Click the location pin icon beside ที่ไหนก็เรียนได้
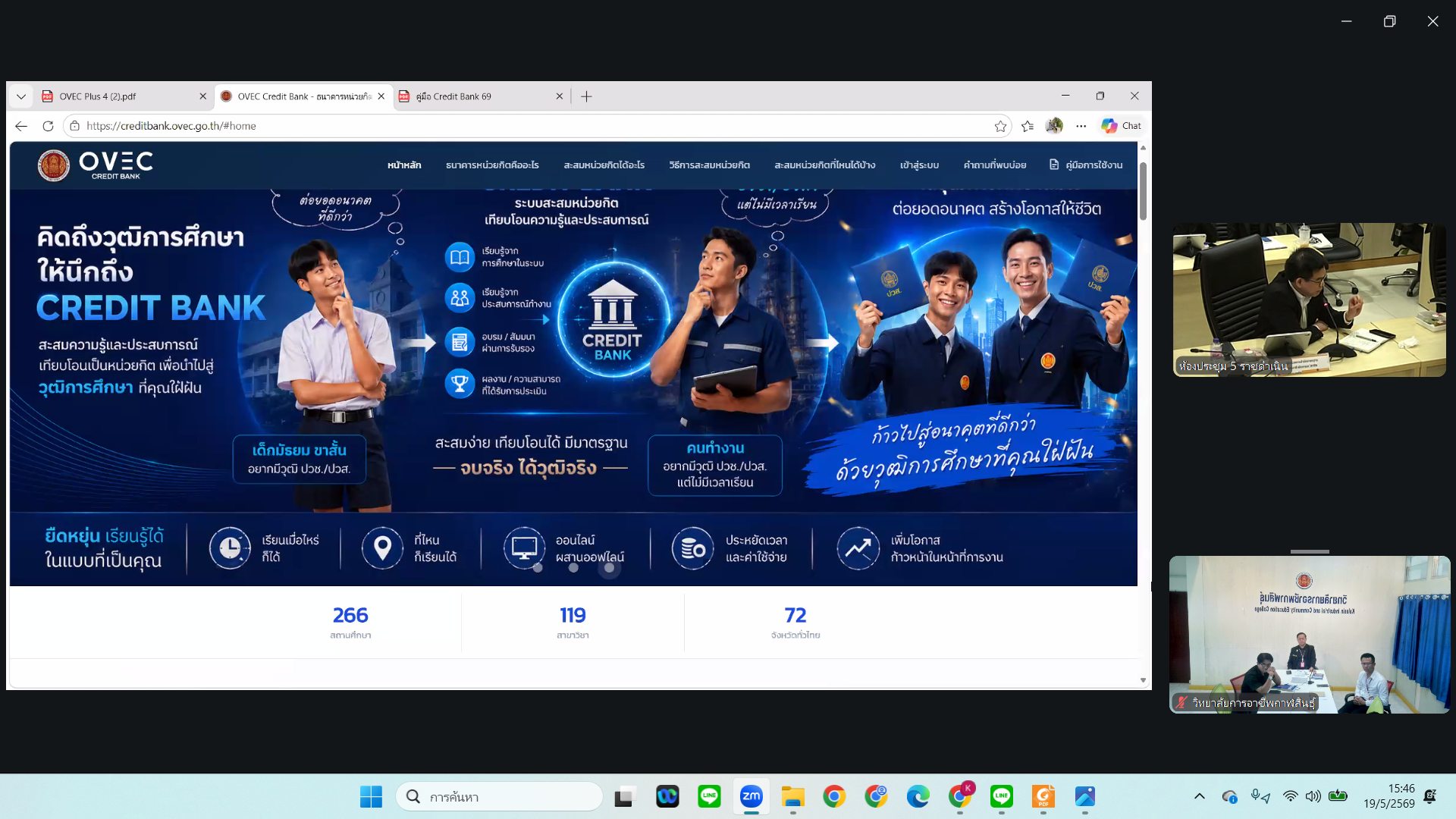1456x819 pixels. (382, 548)
